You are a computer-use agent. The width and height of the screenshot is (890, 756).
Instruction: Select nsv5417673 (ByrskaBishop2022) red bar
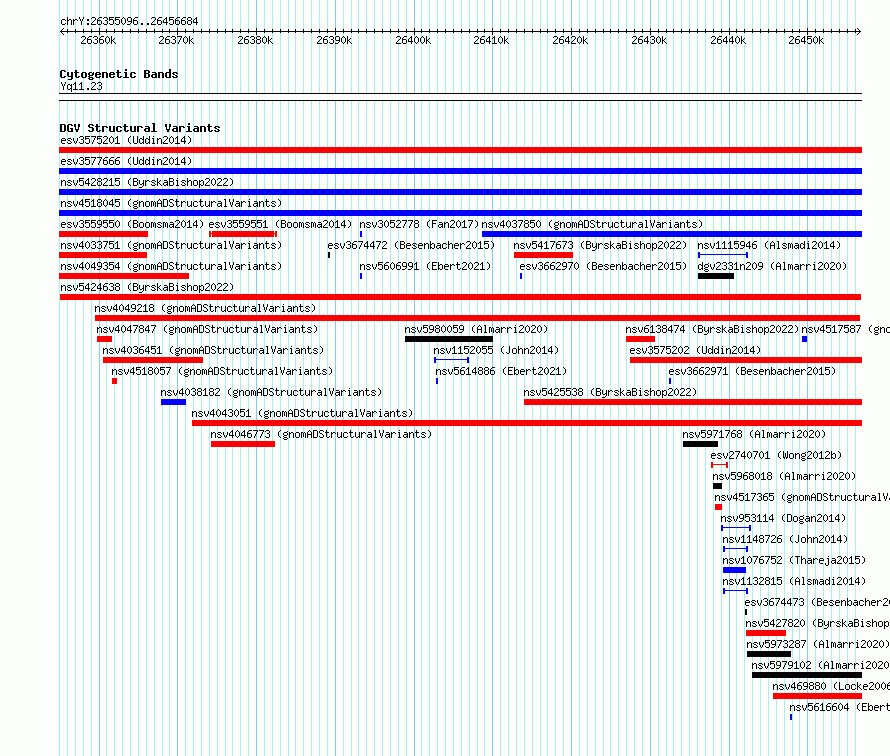(x=543, y=255)
